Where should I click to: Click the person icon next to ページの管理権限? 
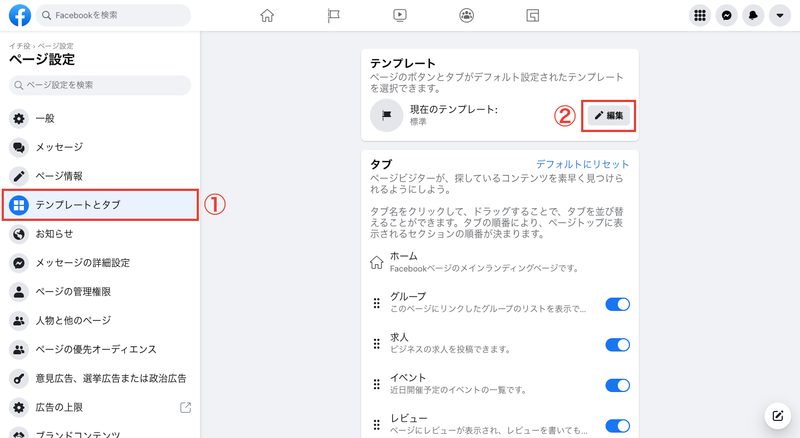19,291
